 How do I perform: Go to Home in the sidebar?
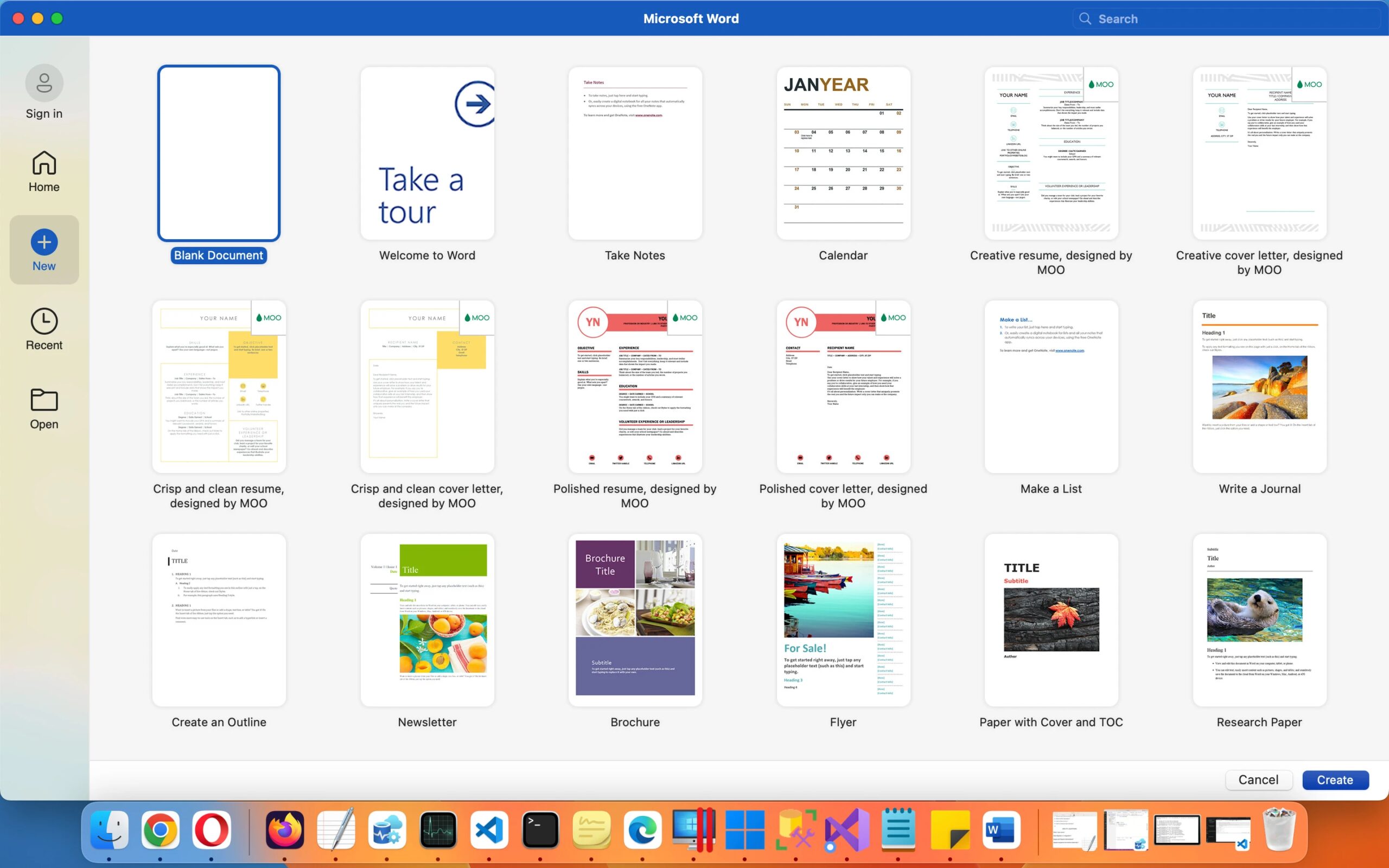click(x=44, y=171)
